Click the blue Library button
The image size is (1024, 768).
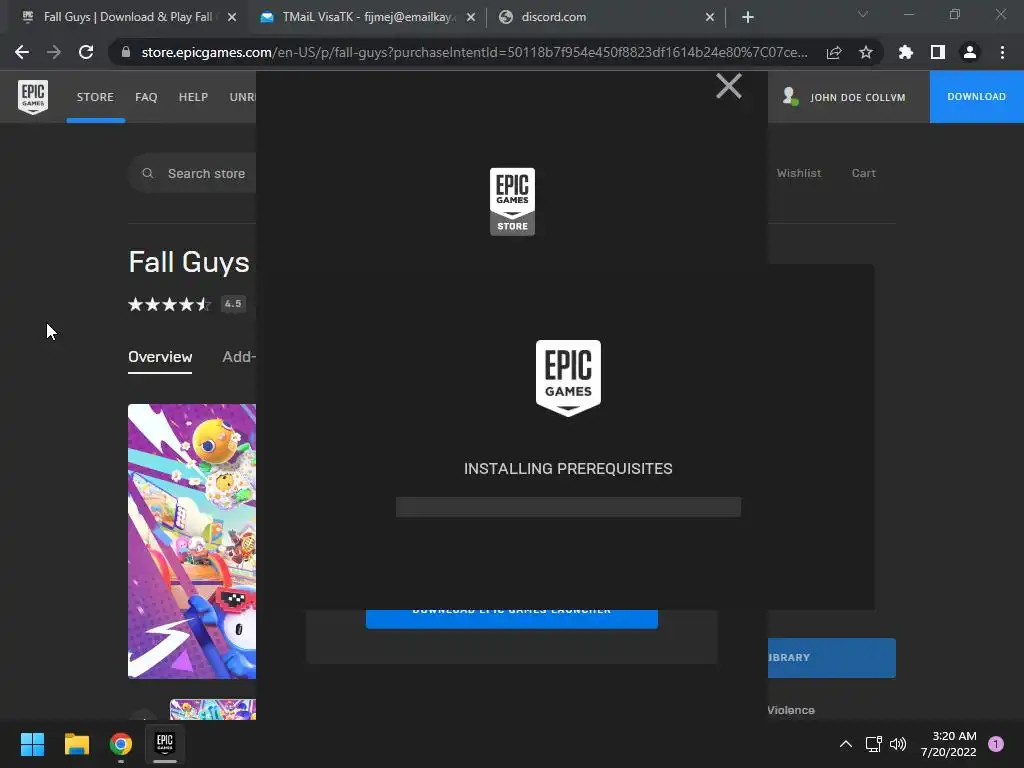click(x=831, y=658)
